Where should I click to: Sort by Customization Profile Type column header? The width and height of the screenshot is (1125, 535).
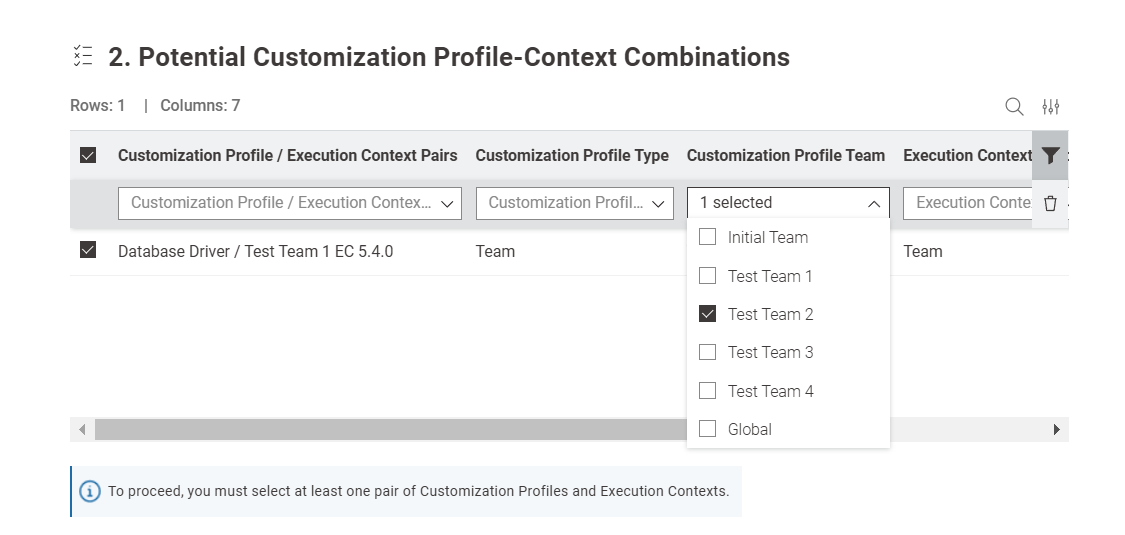click(572, 155)
